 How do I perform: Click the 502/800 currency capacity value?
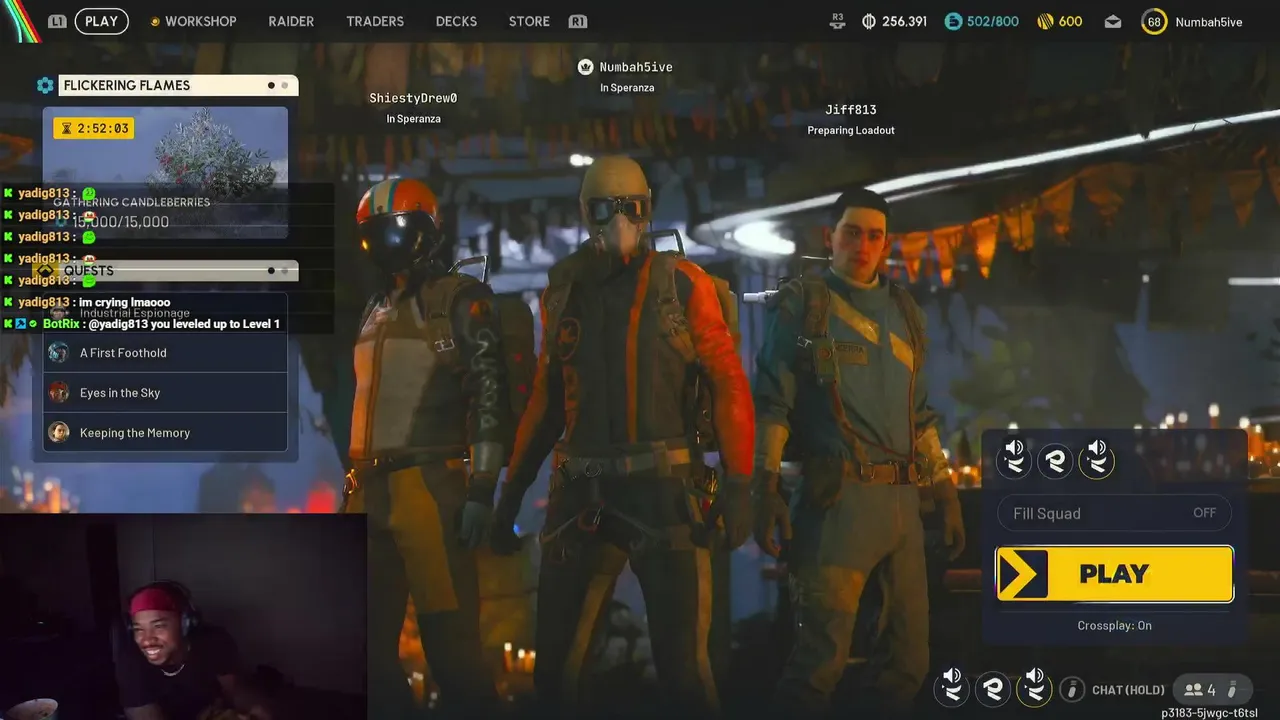(x=993, y=21)
